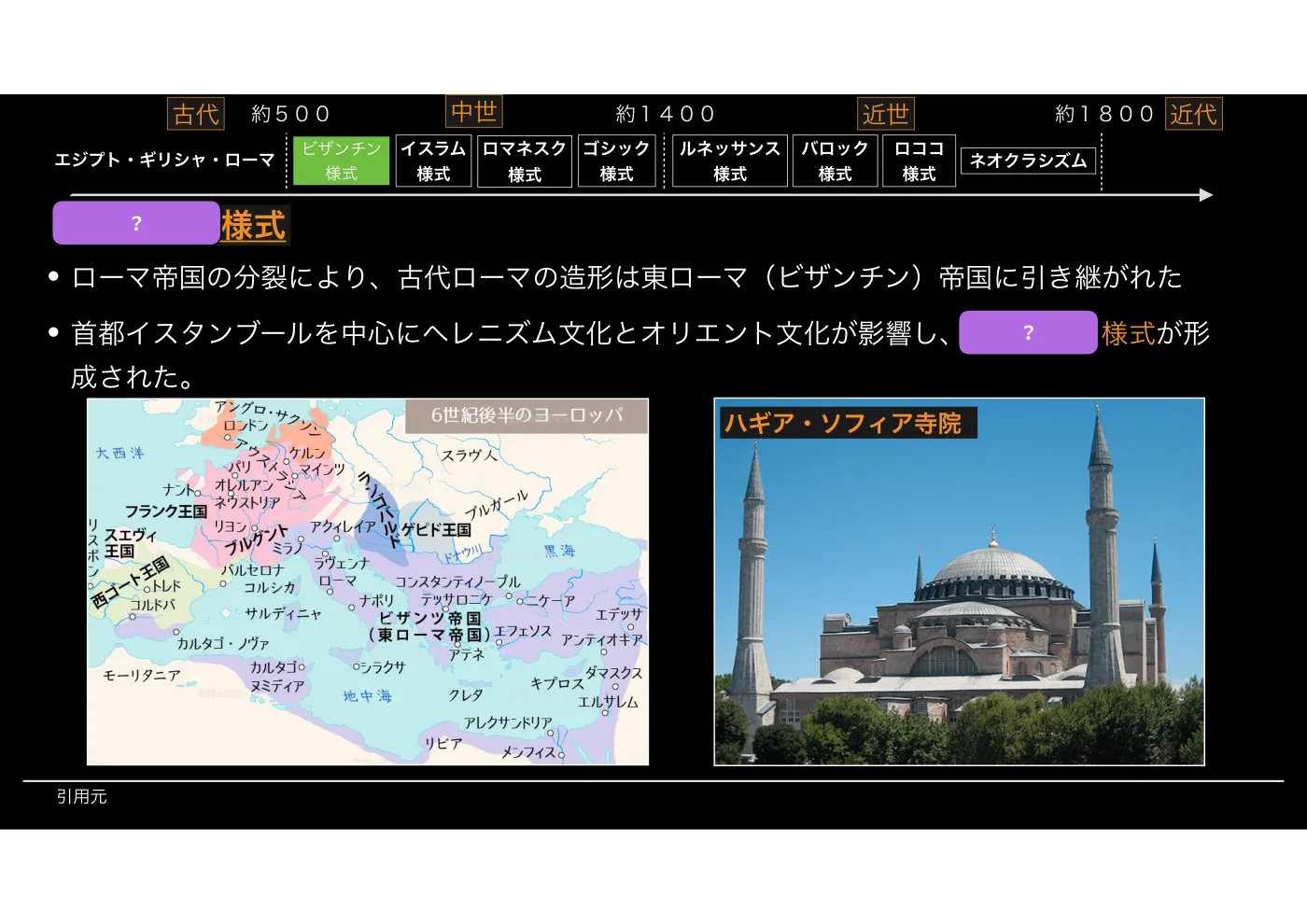
Task: Click the 古代 era label
Action: [x=196, y=114]
